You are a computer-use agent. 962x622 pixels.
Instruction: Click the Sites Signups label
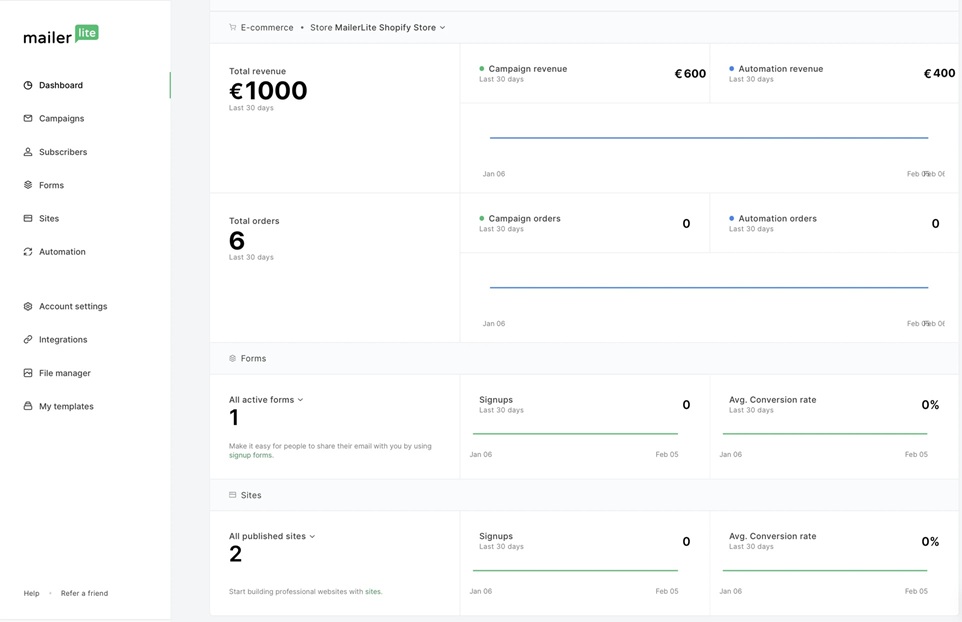(x=496, y=536)
